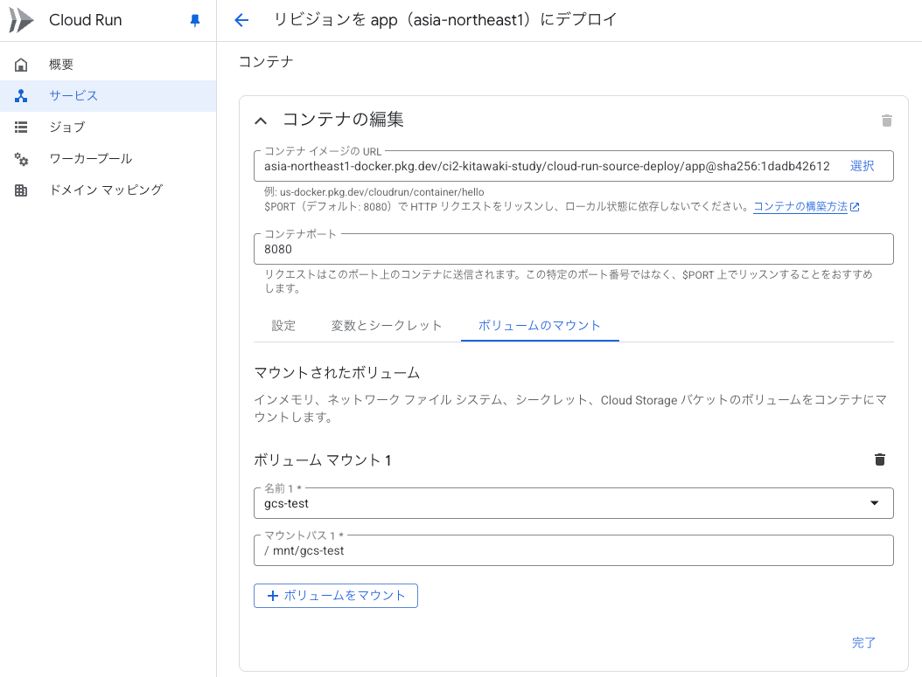The image size is (922, 677).
Task: Delete the container with gray trash icon
Action: pyautogui.click(x=887, y=121)
